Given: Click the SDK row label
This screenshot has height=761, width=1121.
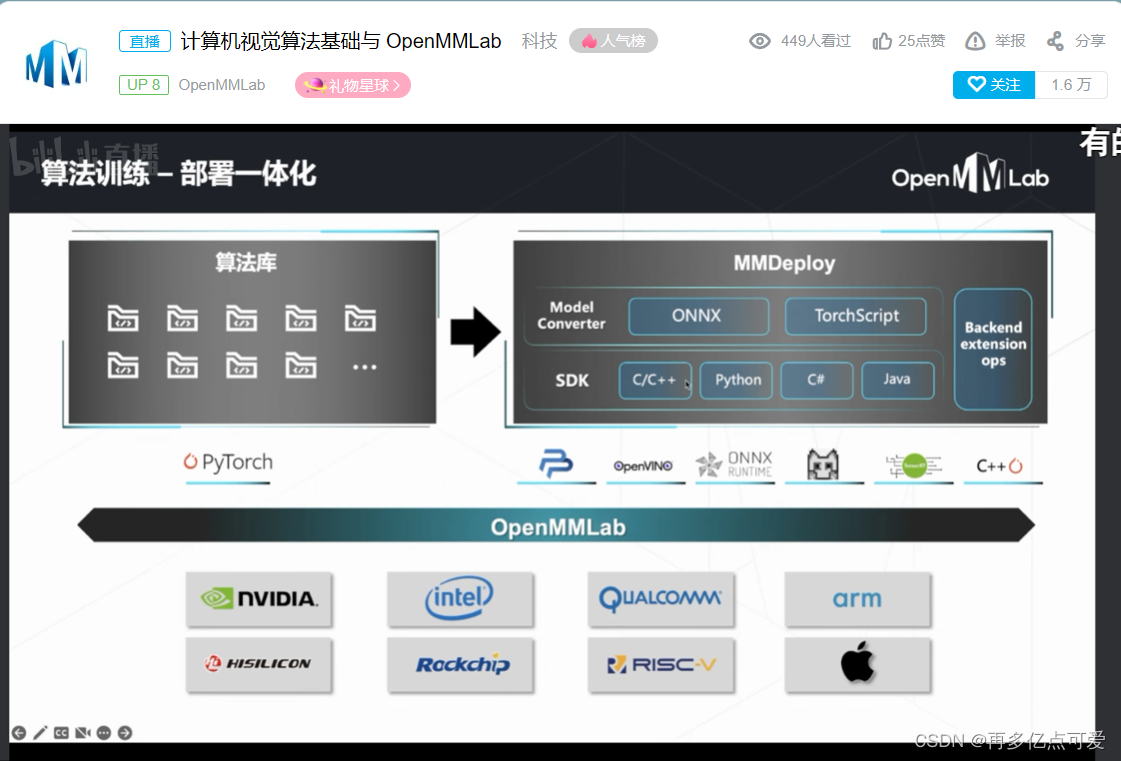Looking at the screenshot, I should point(572,380).
